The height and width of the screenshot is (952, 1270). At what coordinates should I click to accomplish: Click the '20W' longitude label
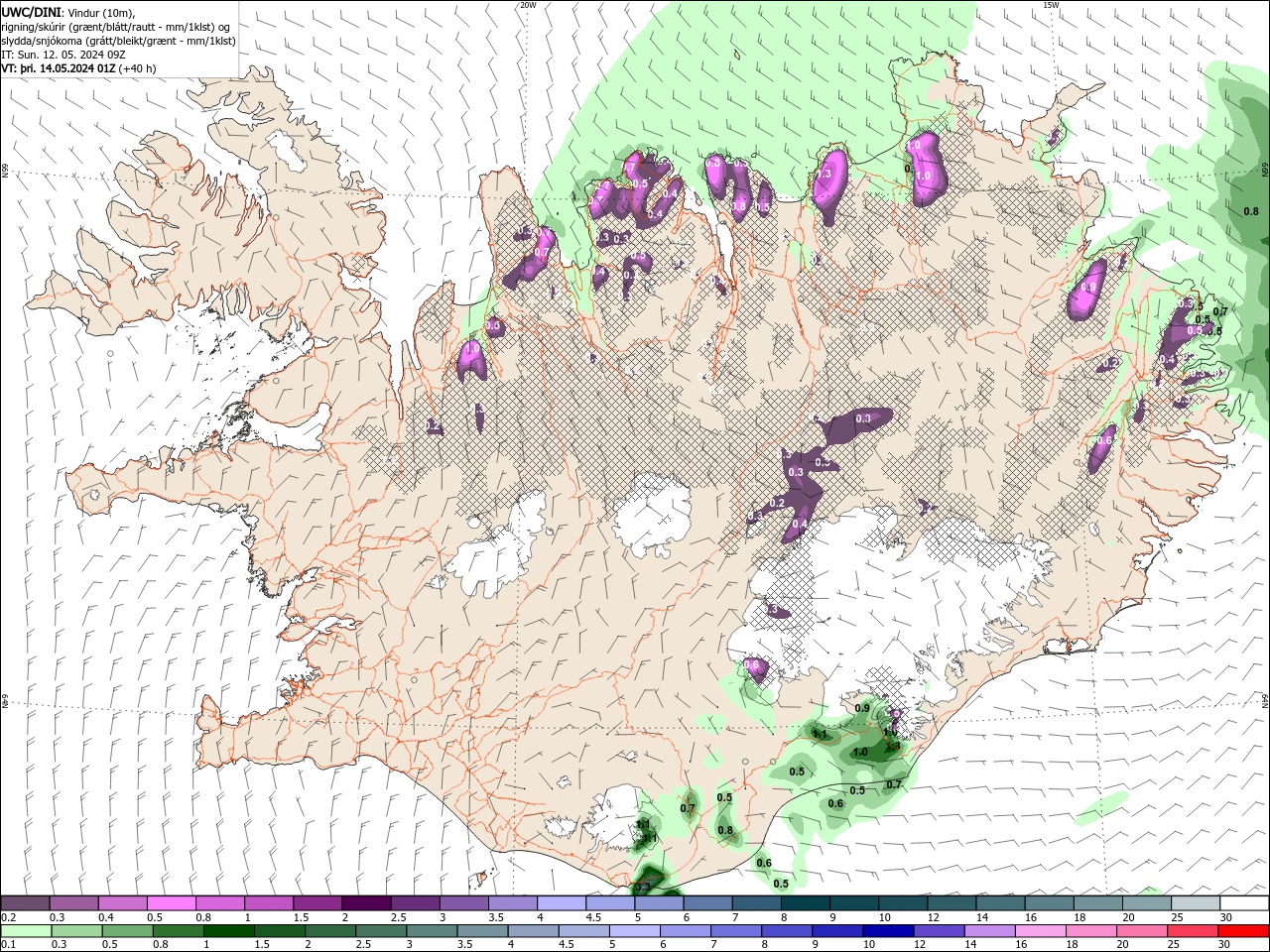(528, 5)
